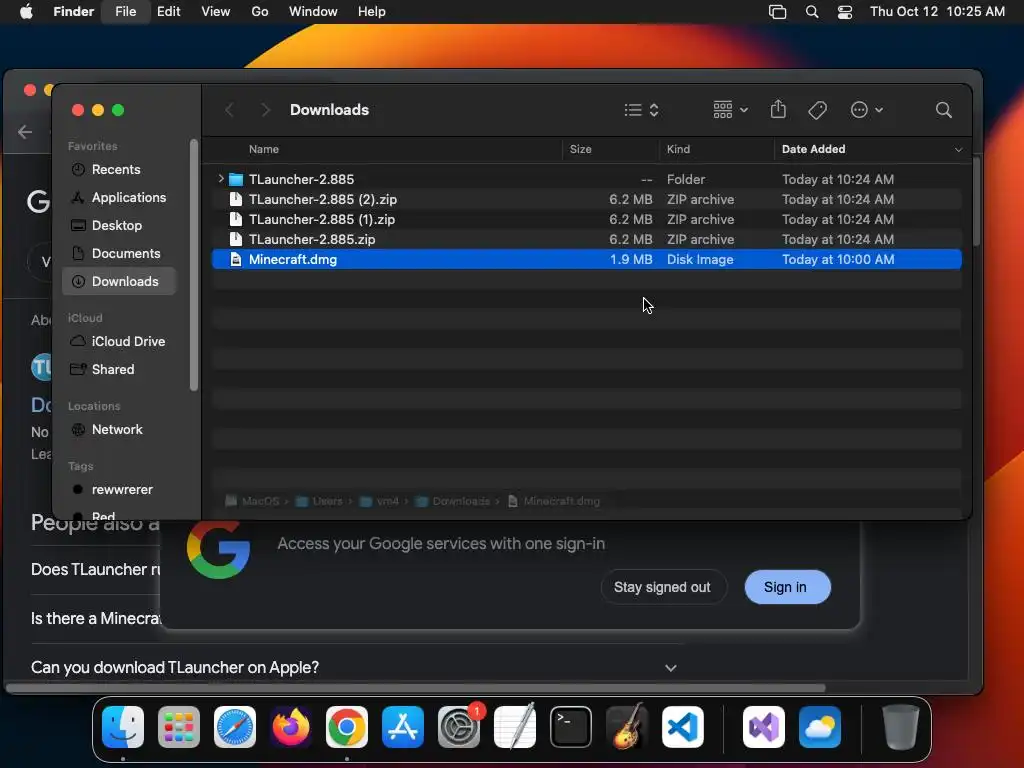Open the Edit menu
The image size is (1024, 768).
coord(168,12)
